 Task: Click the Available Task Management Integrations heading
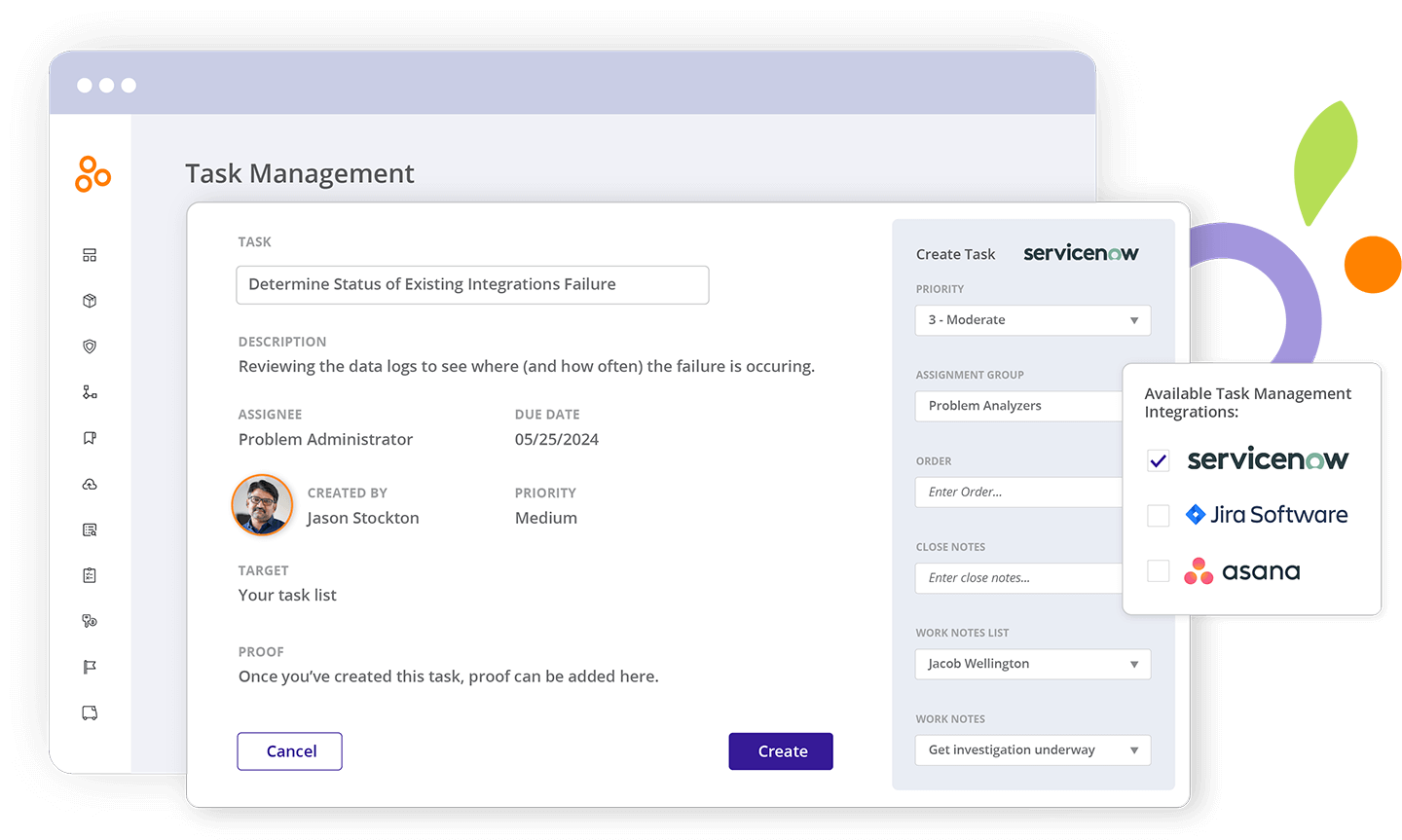[1247, 403]
